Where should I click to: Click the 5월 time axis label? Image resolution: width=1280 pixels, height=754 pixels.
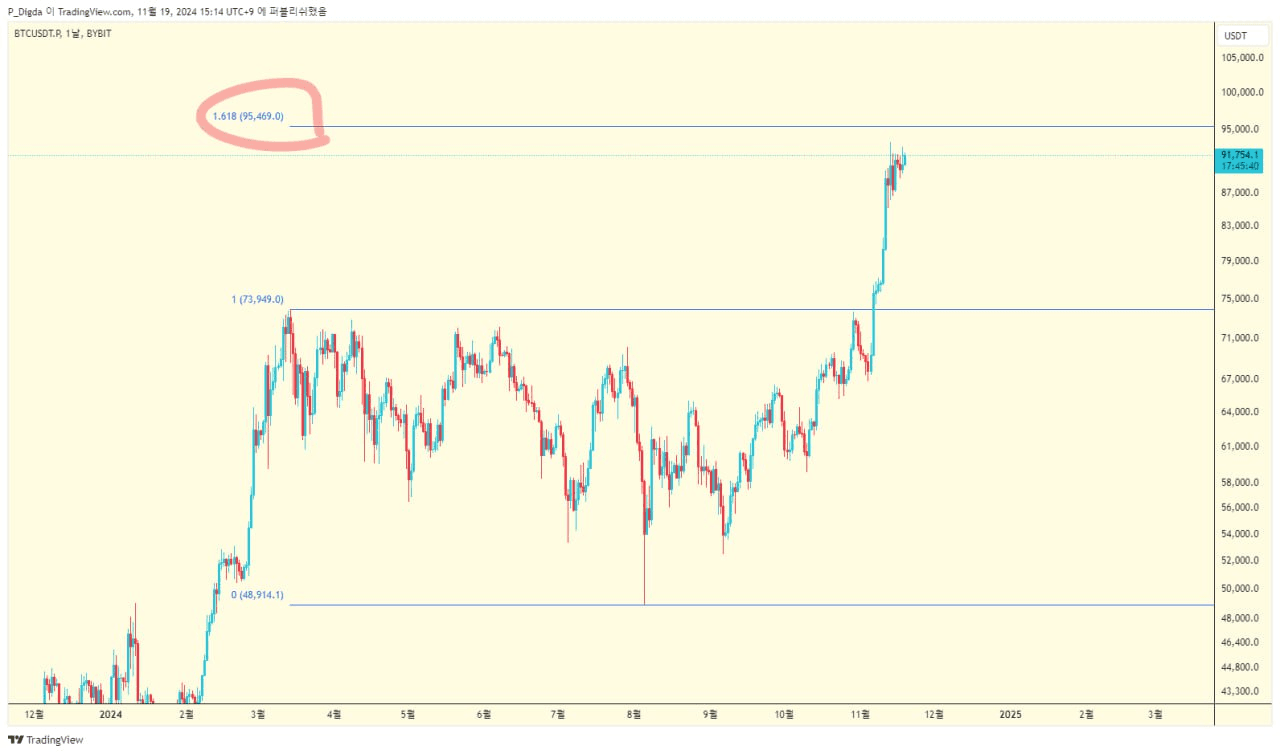[408, 714]
